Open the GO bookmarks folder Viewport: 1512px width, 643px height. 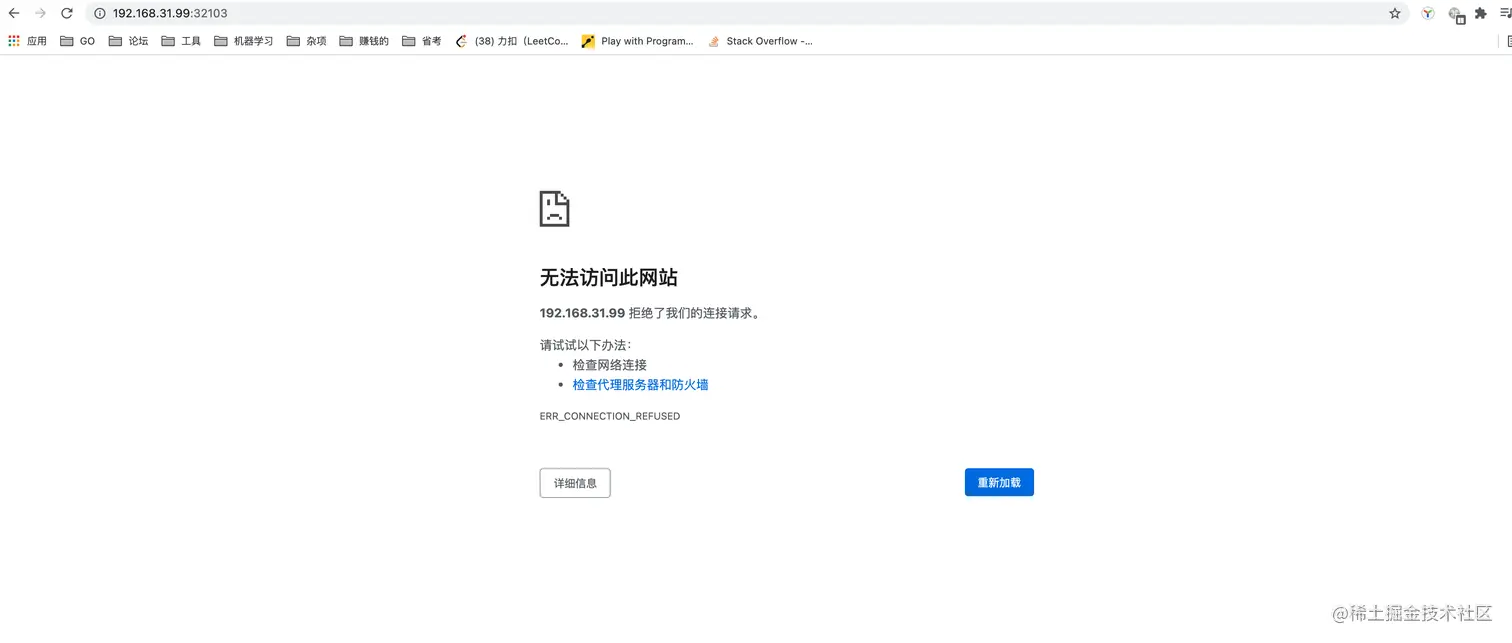[77, 41]
